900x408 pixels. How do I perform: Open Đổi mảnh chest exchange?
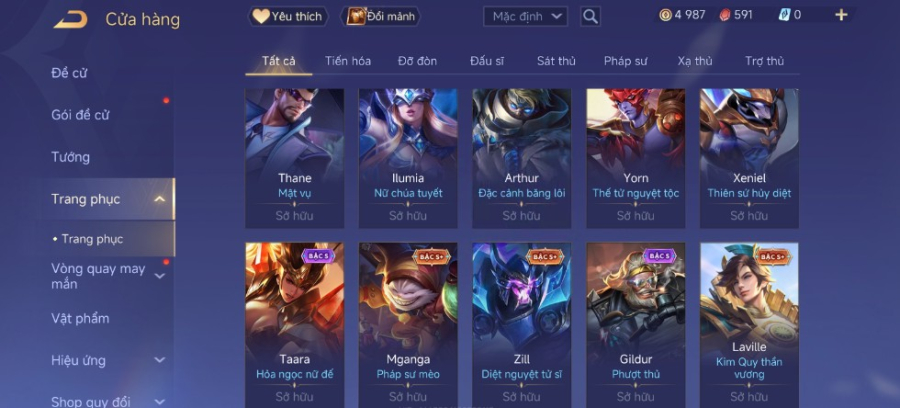[x=381, y=17]
